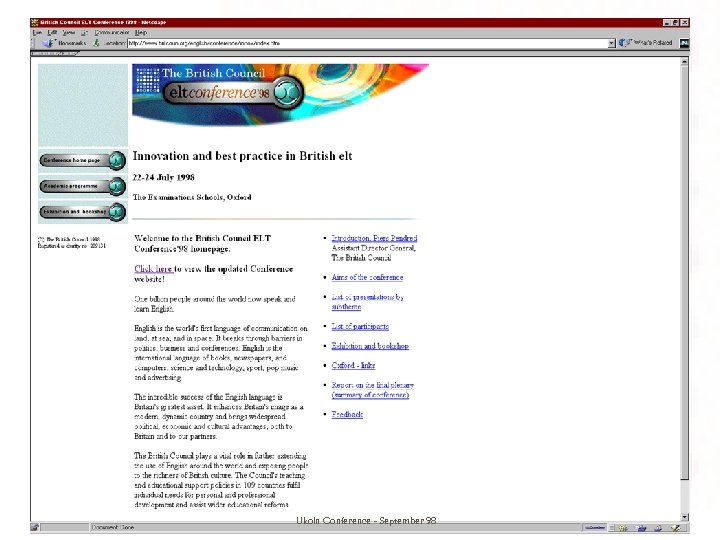Viewport: 720px width, 540px height.
Task: Expand the collapsed toolbar tab below Location
Action: (x=54, y=54)
